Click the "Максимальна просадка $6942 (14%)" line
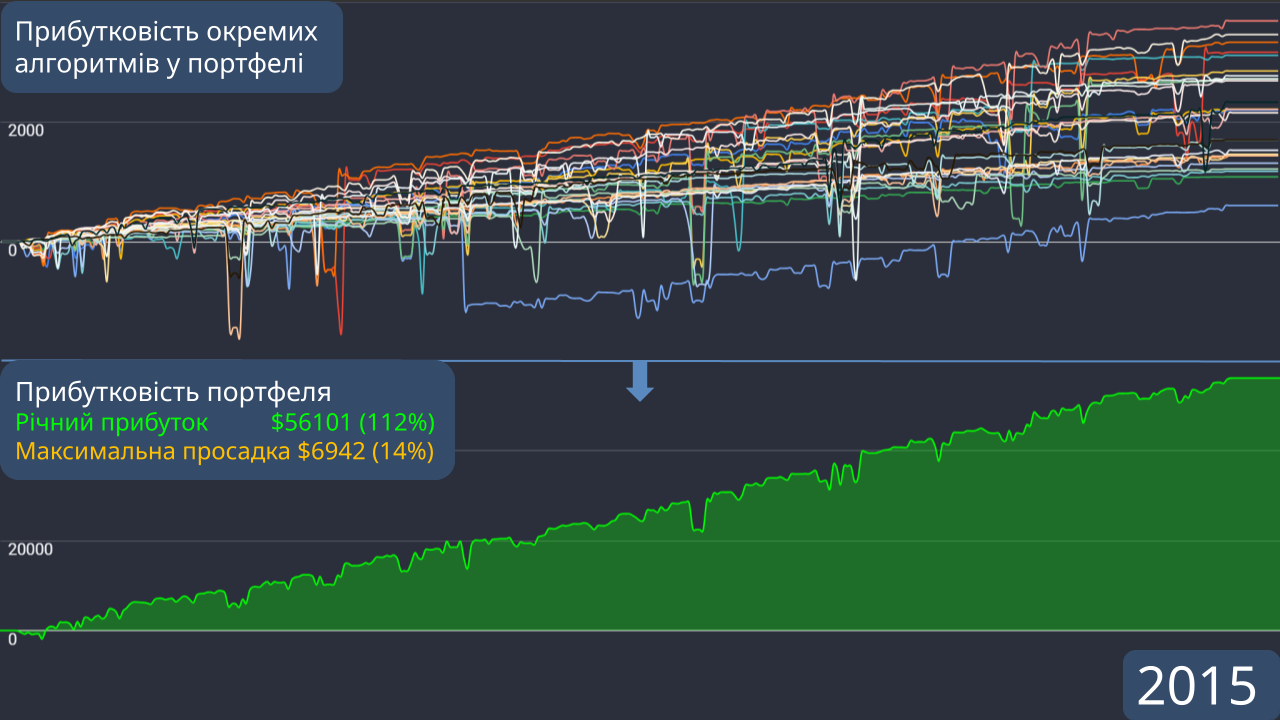 point(225,451)
